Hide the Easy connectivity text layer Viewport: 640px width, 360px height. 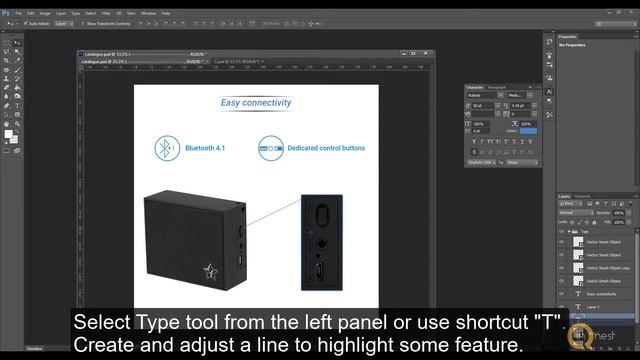[561, 294]
